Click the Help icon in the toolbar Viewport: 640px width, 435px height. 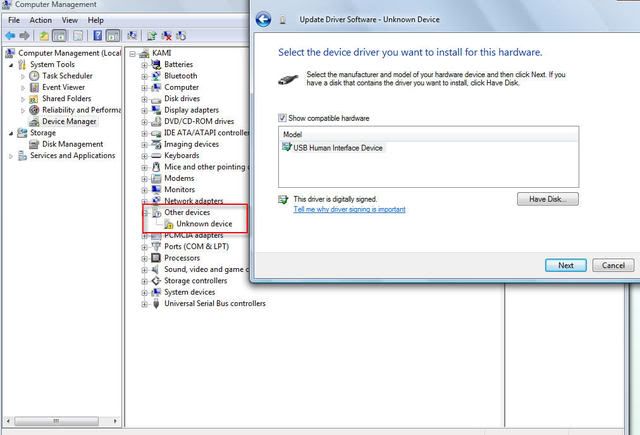98,36
